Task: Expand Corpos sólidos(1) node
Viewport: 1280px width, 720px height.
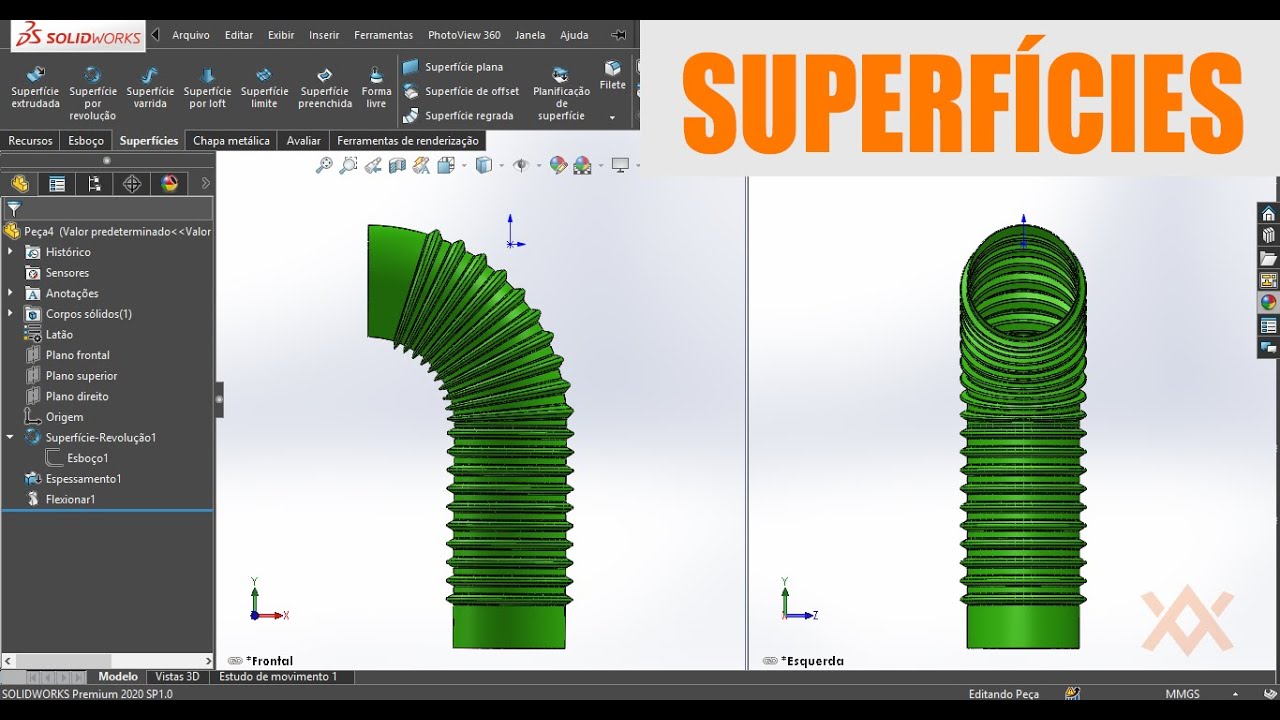Action: tap(11, 314)
